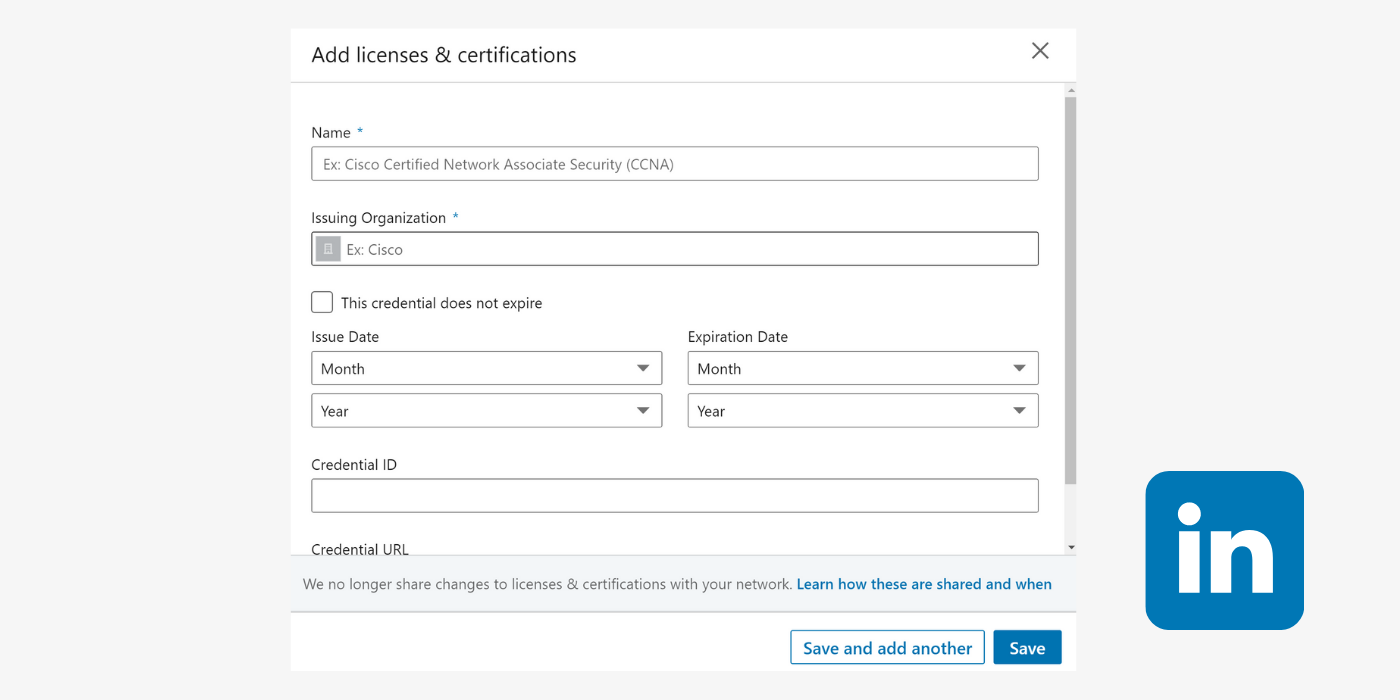Click the organization building icon
Viewport: 1400px width, 700px height.
click(328, 249)
